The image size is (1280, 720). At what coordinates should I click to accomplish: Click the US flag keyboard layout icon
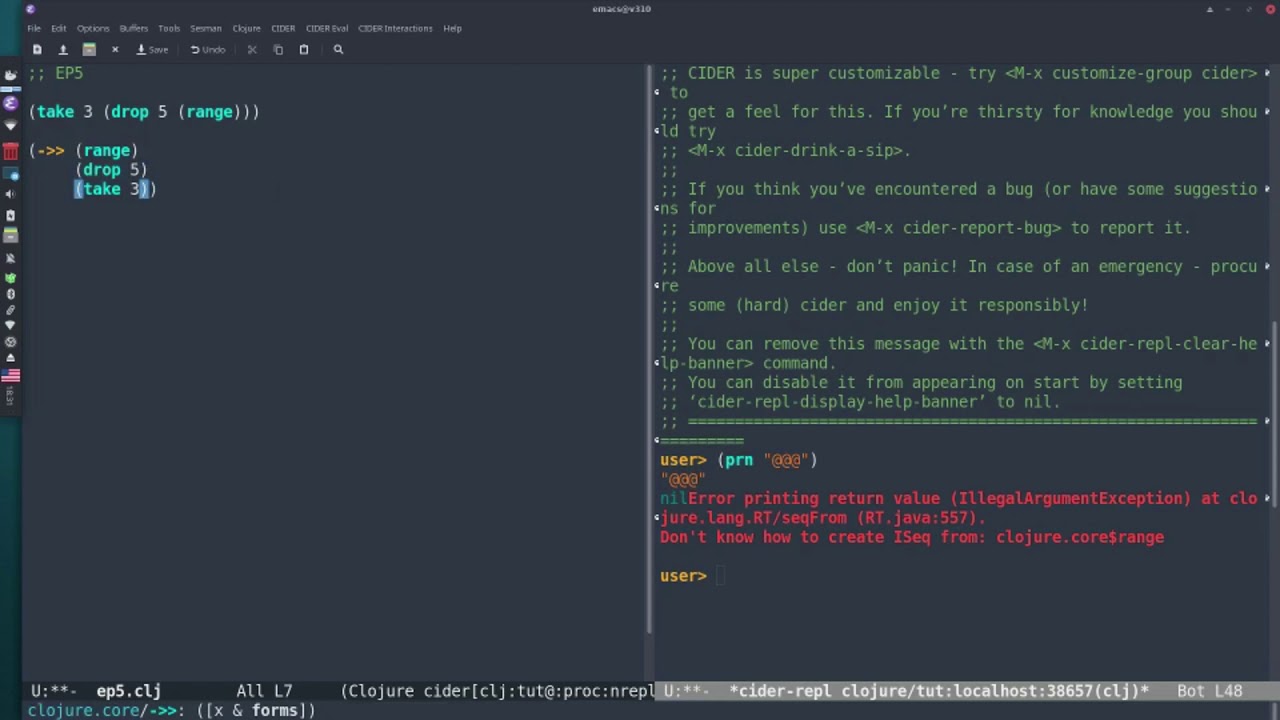click(x=11, y=375)
